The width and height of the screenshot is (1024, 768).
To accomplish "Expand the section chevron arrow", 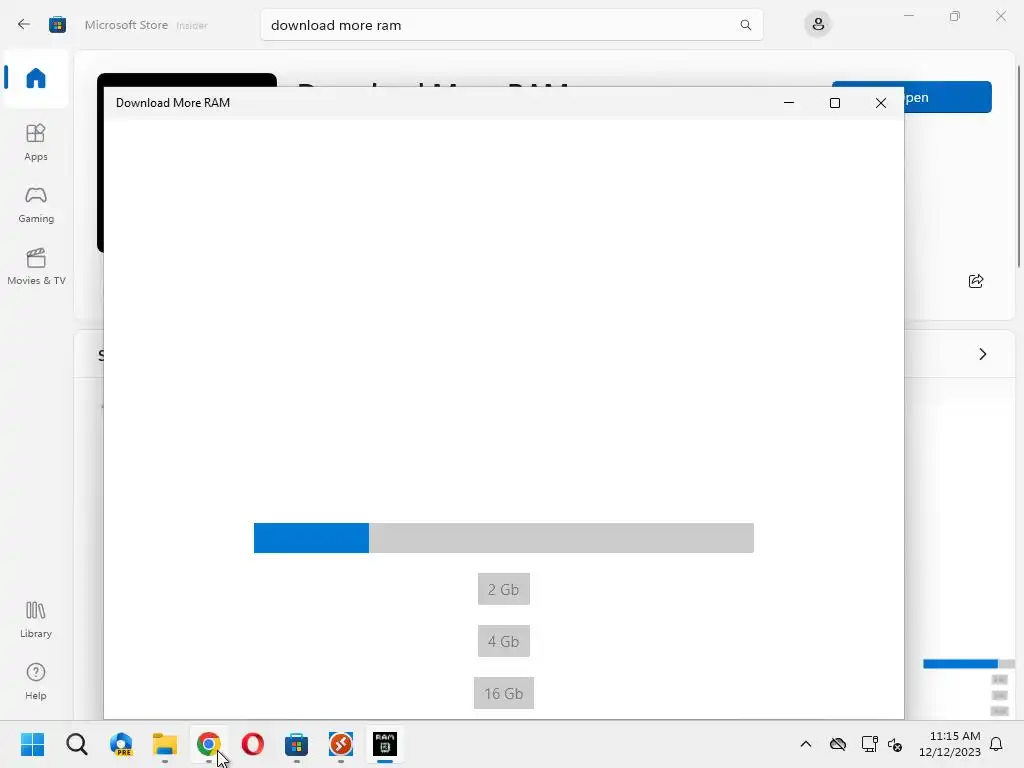I will (x=983, y=354).
